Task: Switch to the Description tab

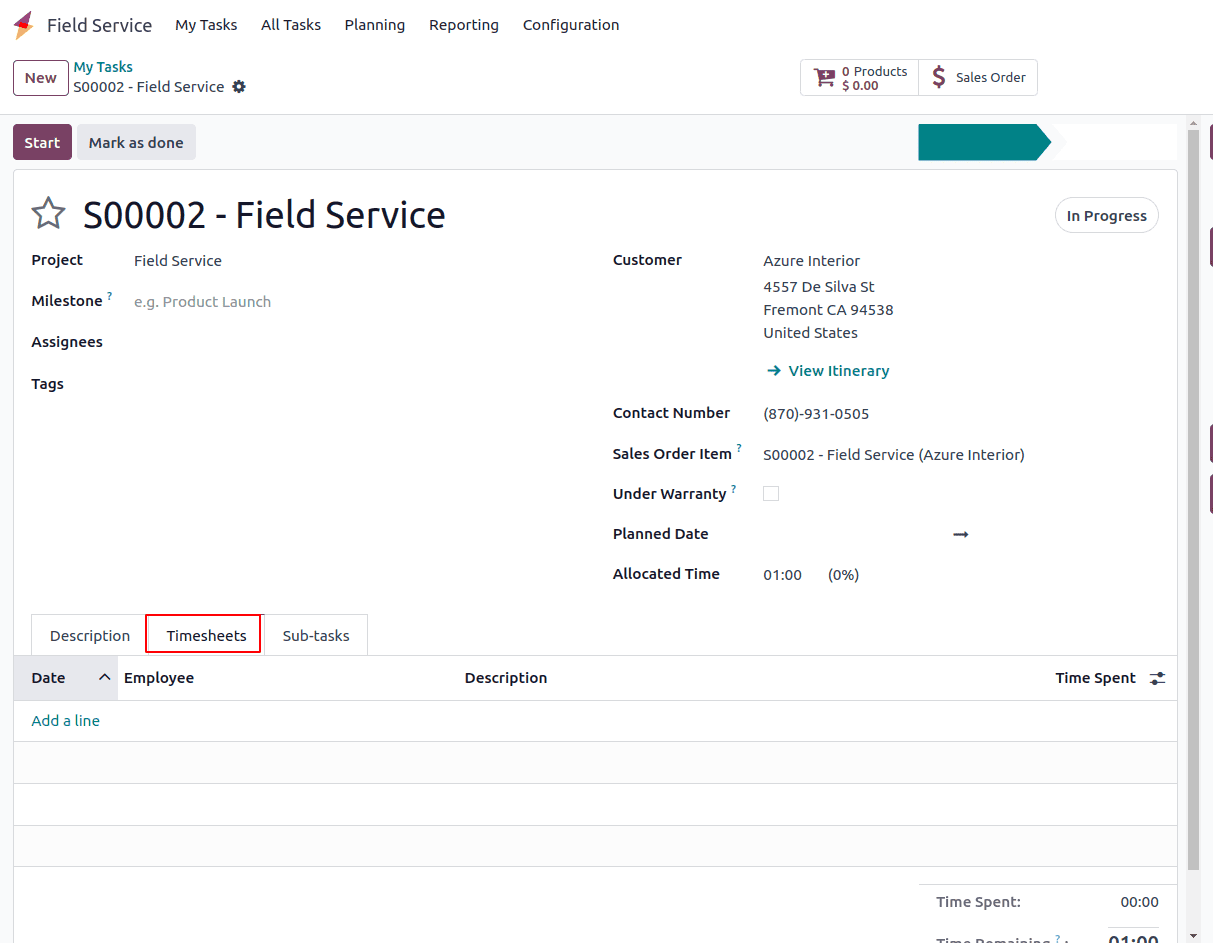Action: click(x=90, y=636)
